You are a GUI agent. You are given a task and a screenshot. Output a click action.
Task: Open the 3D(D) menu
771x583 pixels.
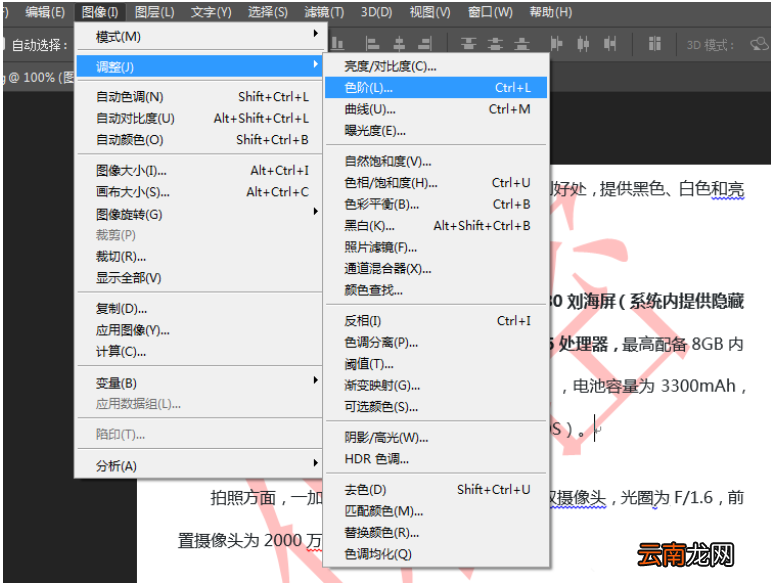pos(376,12)
